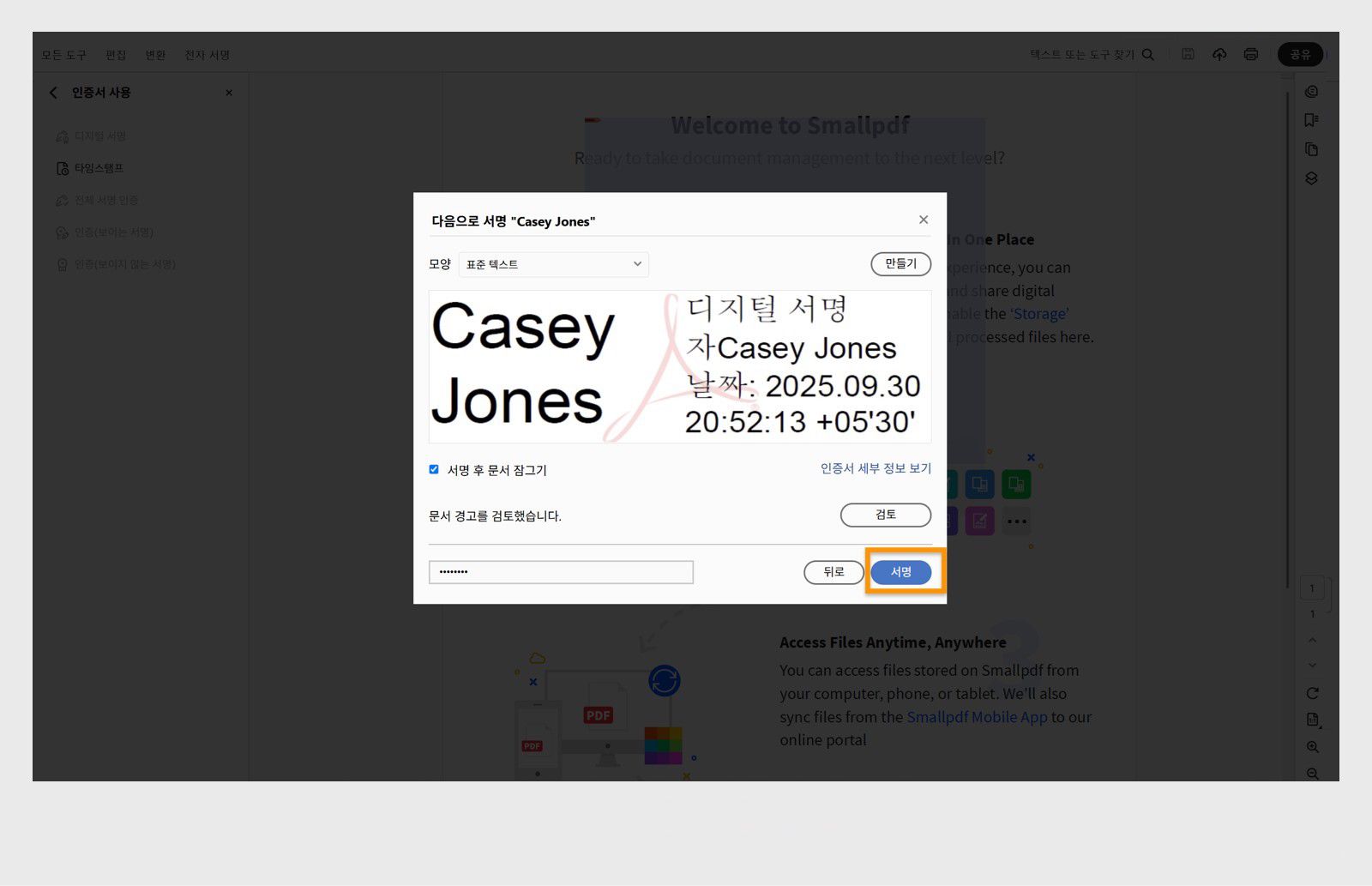Go to previous page with up chevron
The width and height of the screenshot is (1372, 886).
click(x=1312, y=640)
